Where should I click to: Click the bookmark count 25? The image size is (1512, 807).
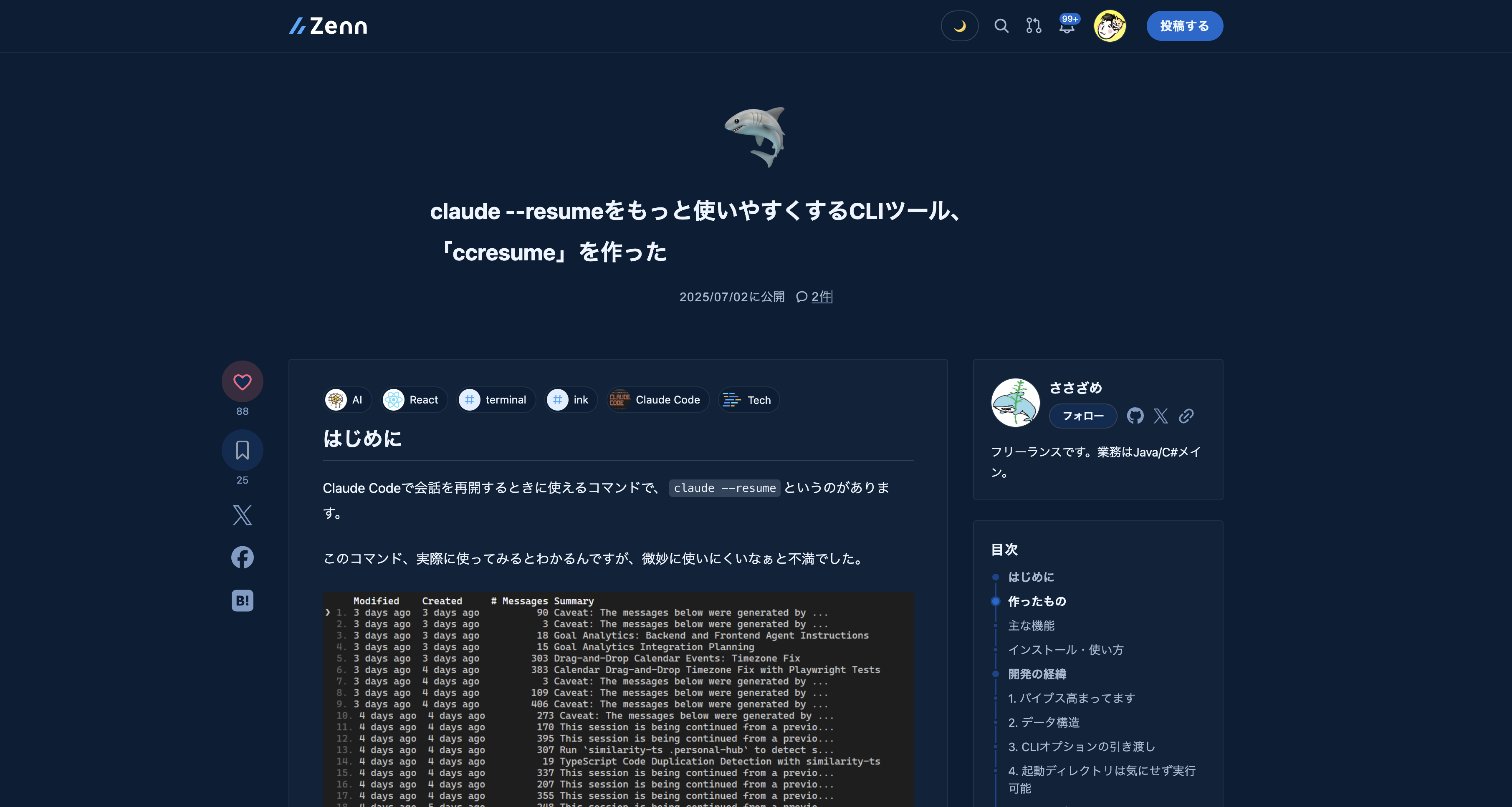pos(243,480)
